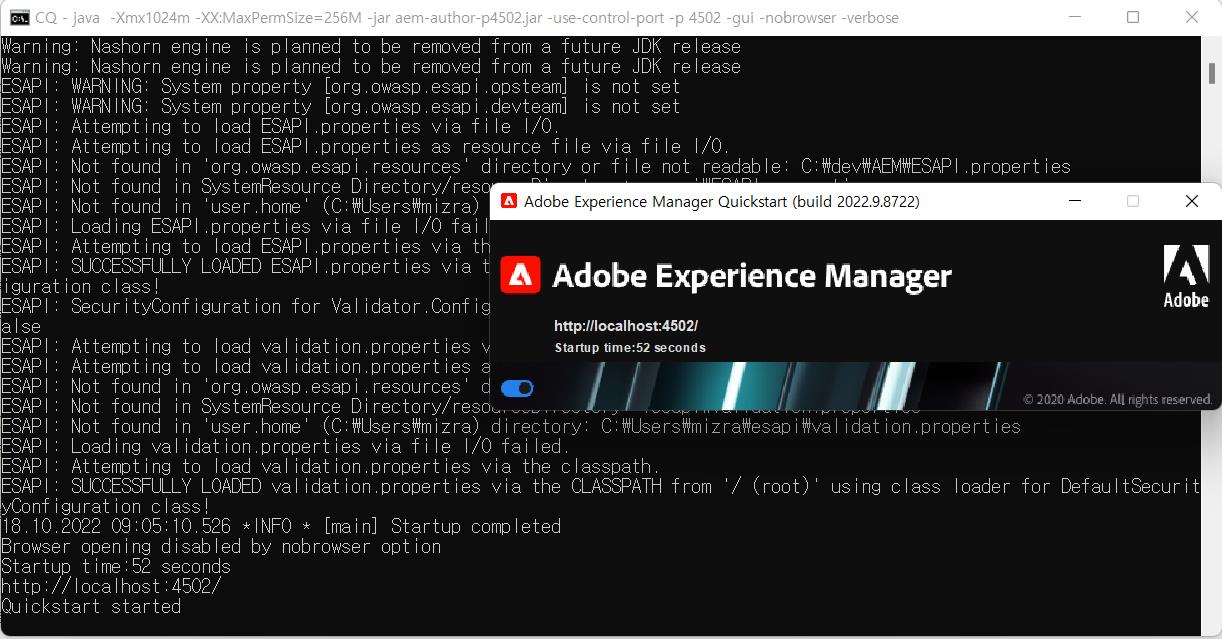
Task: Click 'SecurityConfiguration for Validator' console line
Action: (x=245, y=306)
